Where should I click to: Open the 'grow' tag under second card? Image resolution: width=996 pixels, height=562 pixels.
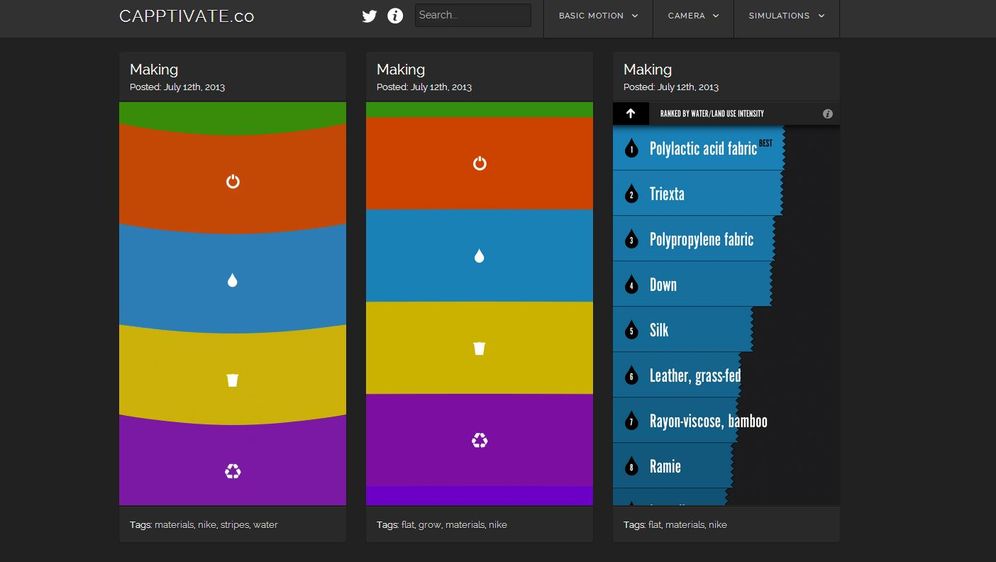(429, 525)
